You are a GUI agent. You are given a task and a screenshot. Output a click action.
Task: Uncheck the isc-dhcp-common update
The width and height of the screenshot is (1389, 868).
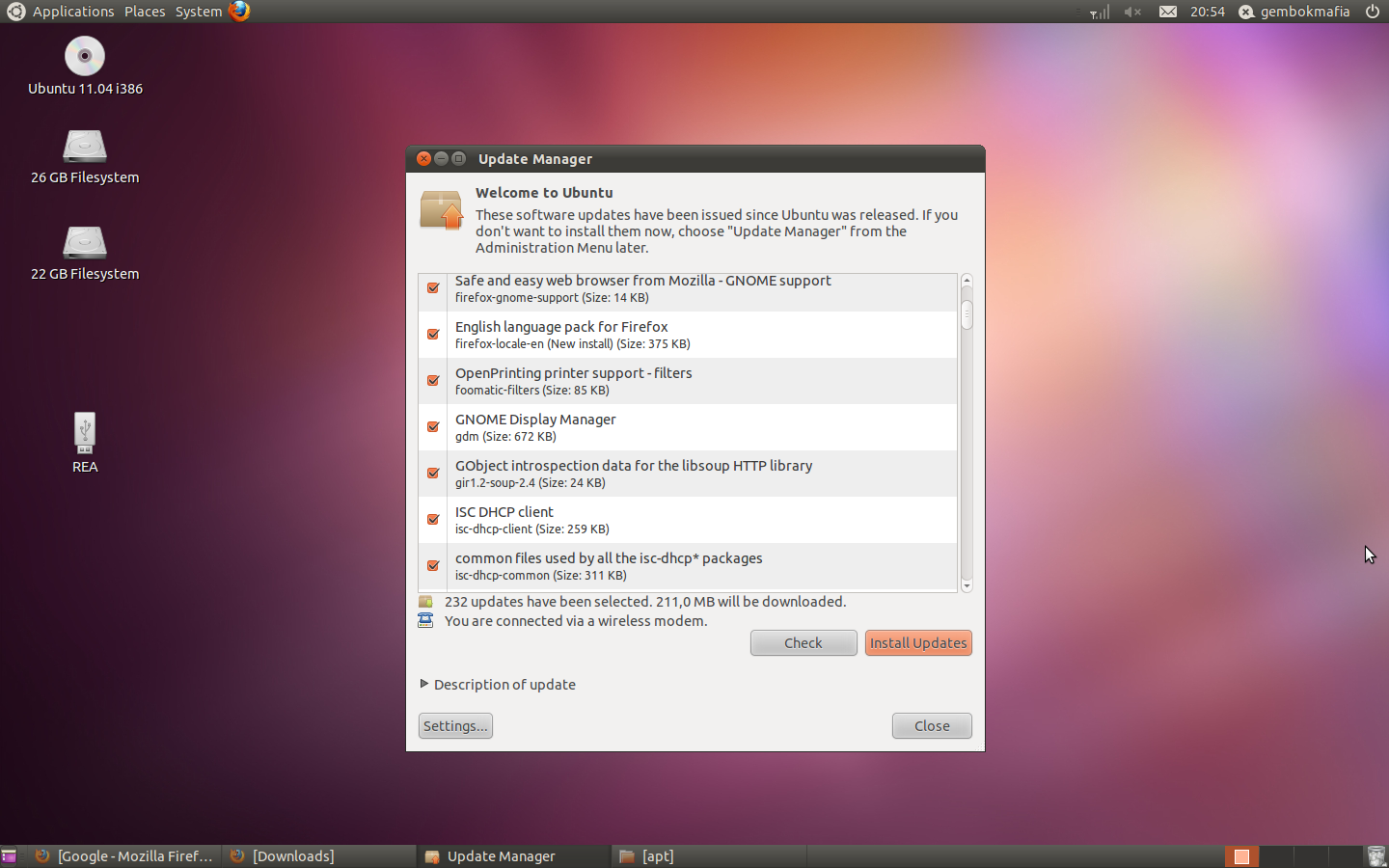(x=433, y=566)
